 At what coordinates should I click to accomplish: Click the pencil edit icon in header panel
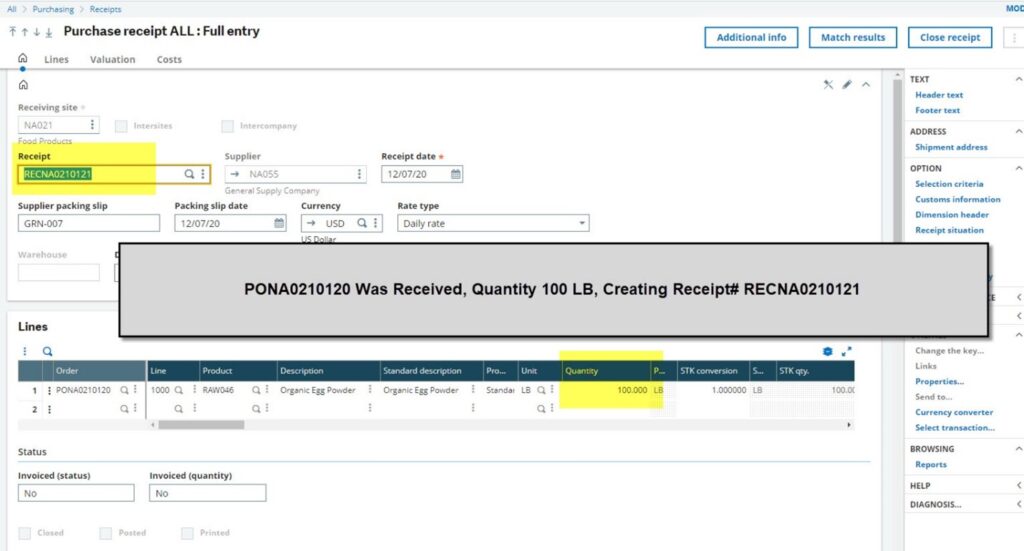(847, 85)
